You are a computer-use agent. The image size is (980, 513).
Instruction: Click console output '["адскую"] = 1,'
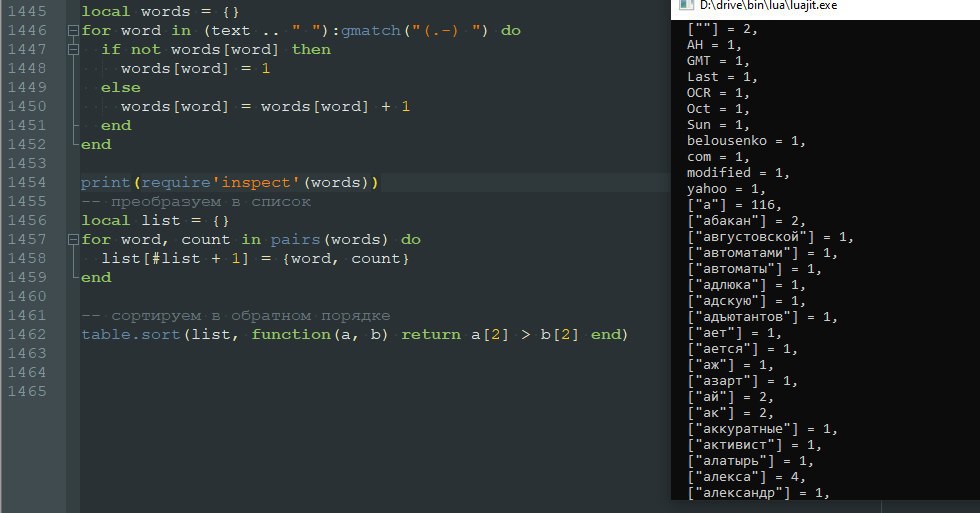(x=746, y=301)
